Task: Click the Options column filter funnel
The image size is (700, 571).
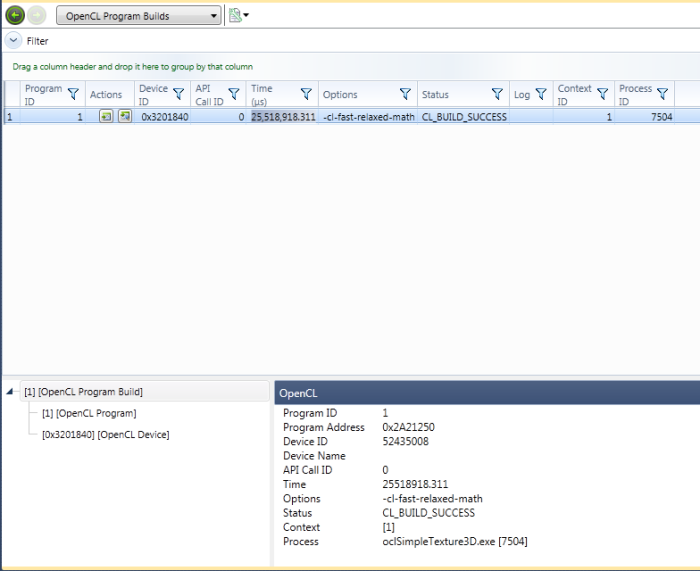Action: point(405,94)
